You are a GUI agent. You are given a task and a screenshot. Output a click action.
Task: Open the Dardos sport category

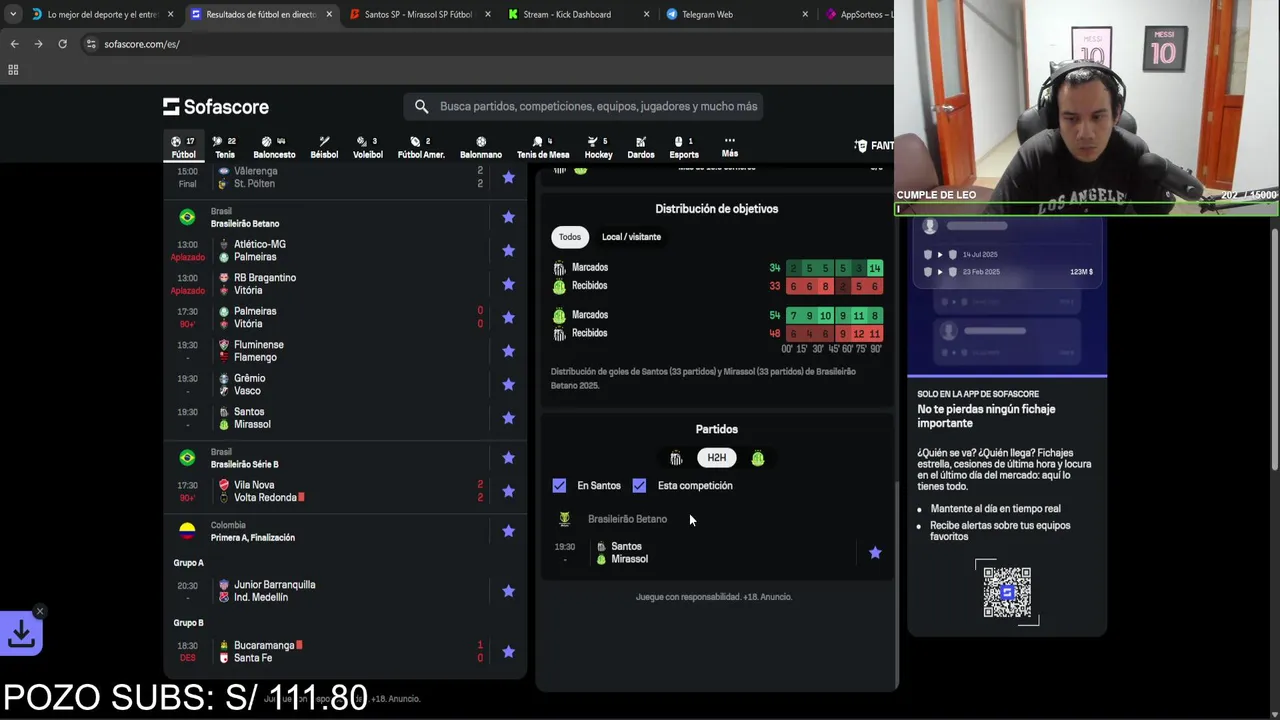(641, 147)
